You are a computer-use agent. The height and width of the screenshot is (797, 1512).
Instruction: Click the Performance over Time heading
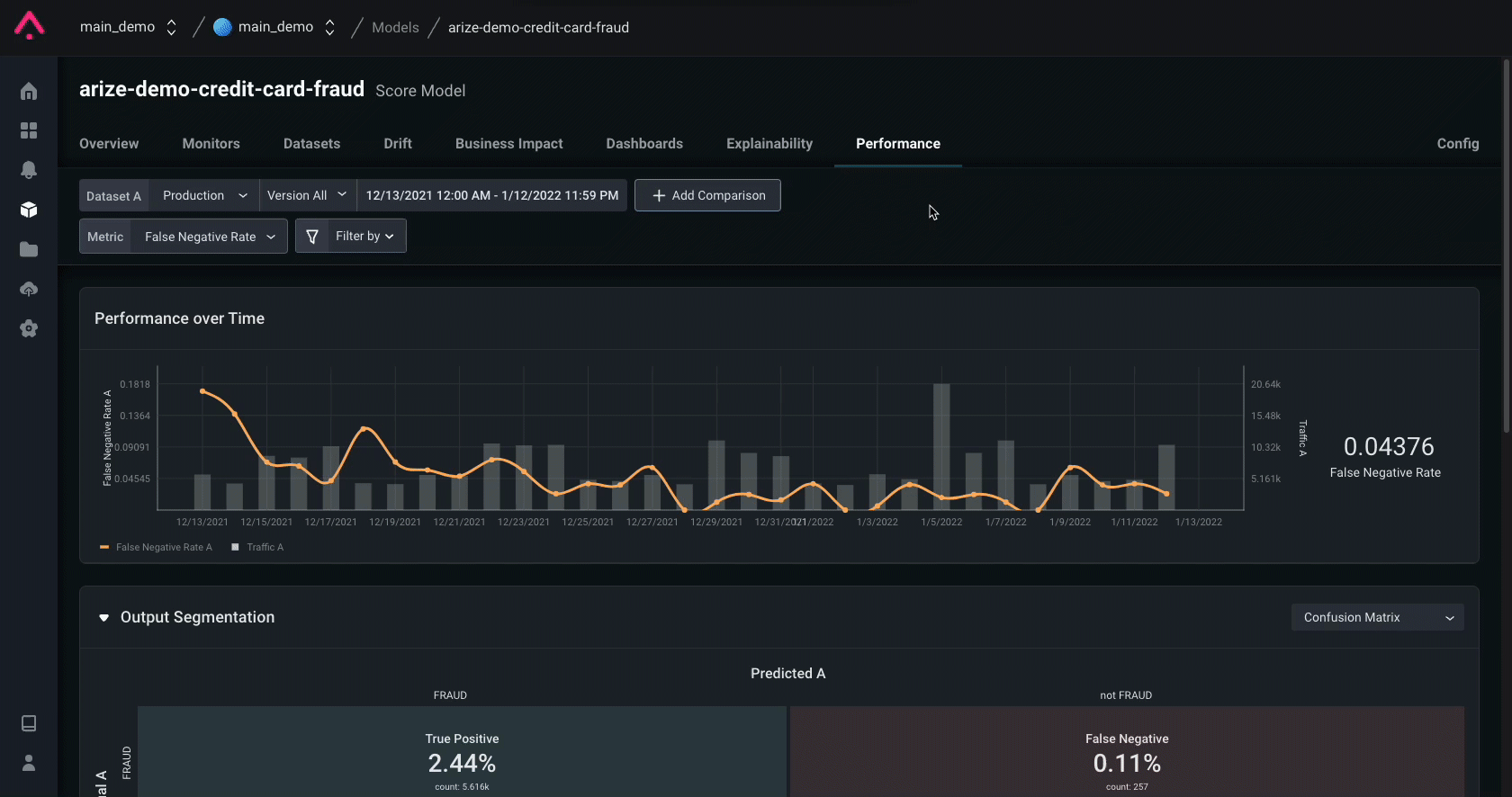point(179,318)
